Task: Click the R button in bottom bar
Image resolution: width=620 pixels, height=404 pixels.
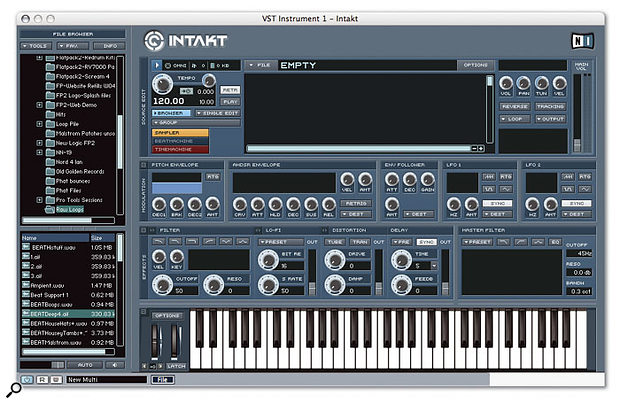Action: tap(42, 379)
